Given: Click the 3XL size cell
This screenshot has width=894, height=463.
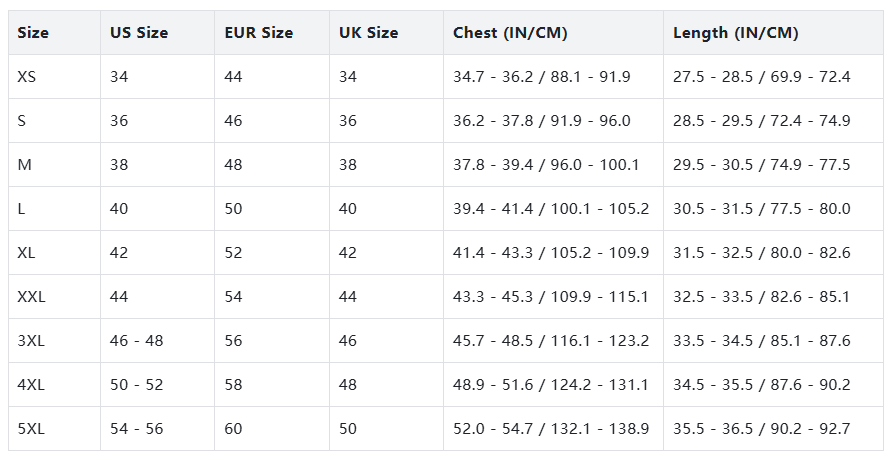Looking at the screenshot, I should pos(31,341).
